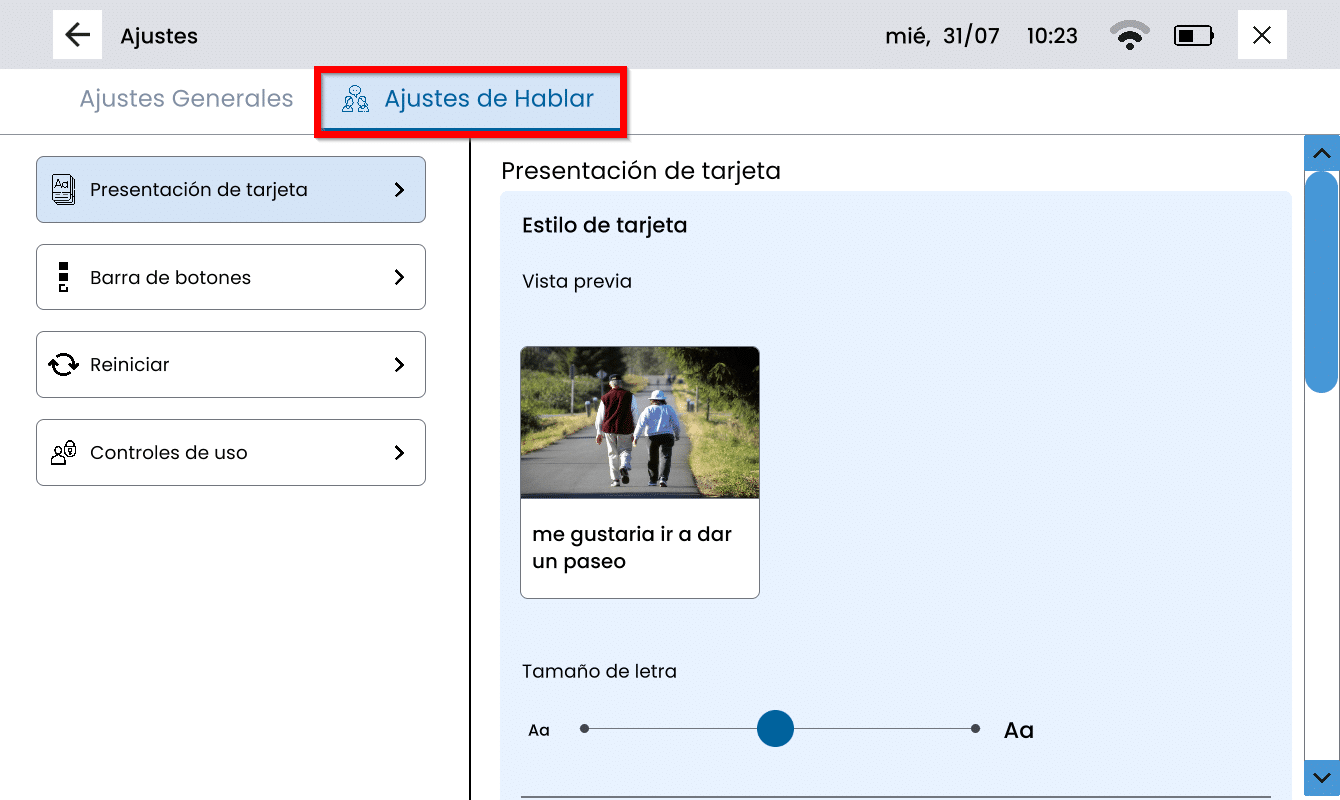1340x800 pixels.
Task: Select the Ajustes de Hablar tab
Action: [x=489, y=99]
